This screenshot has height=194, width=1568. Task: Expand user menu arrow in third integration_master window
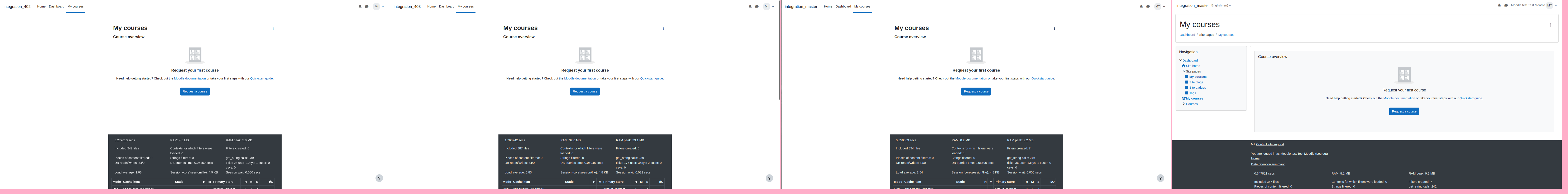tap(1164, 7)
